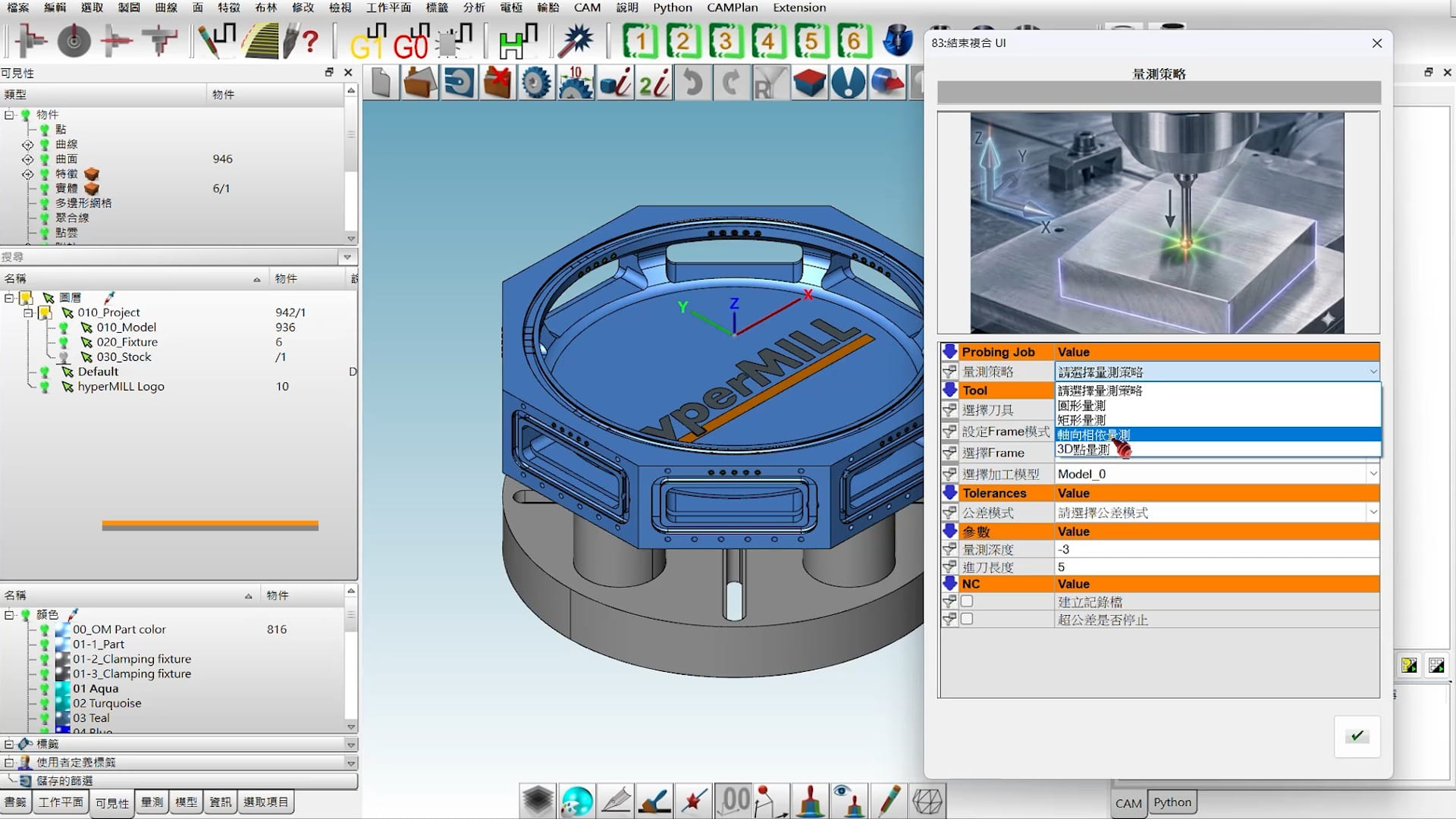Click the red X delete icon in the secondary toolbar
This screenshot has height=819, width=1456.
(x=497, y=83)
